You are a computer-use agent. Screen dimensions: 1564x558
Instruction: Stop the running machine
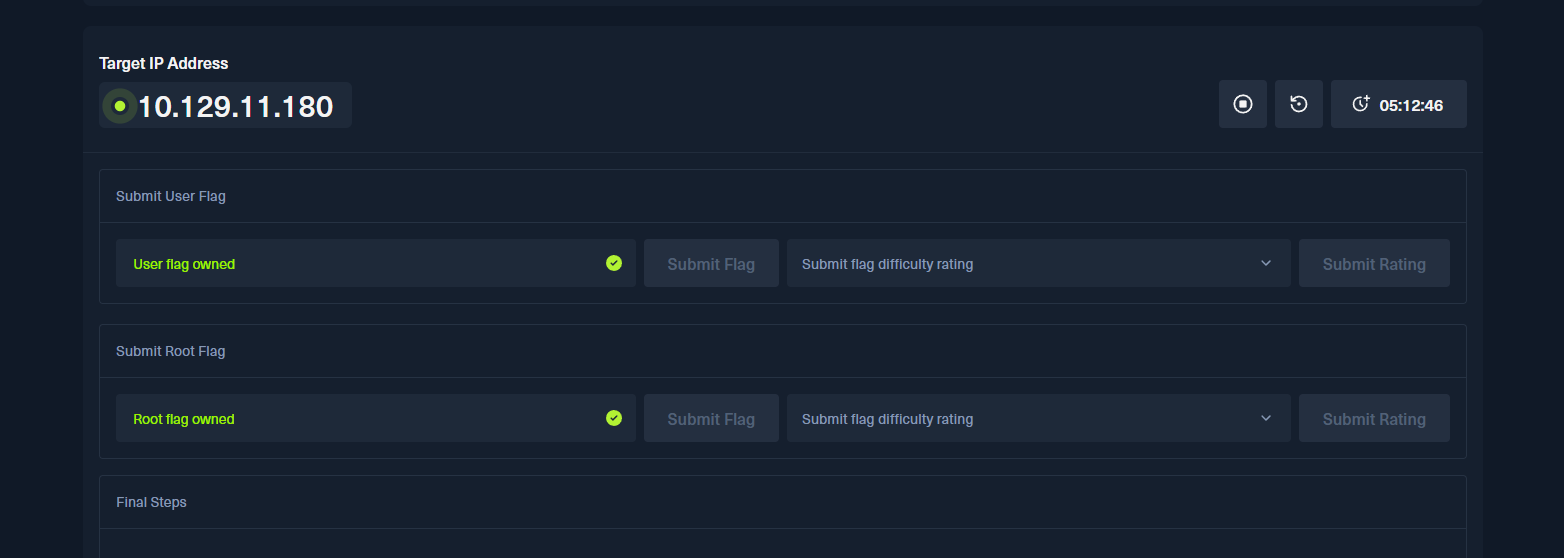tap(1243, 104)
